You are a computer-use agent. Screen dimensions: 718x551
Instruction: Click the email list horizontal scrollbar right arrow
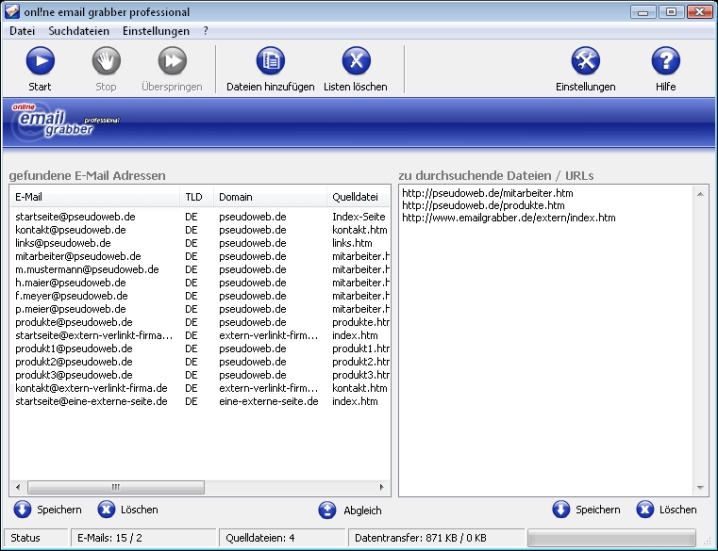[384, 487]
